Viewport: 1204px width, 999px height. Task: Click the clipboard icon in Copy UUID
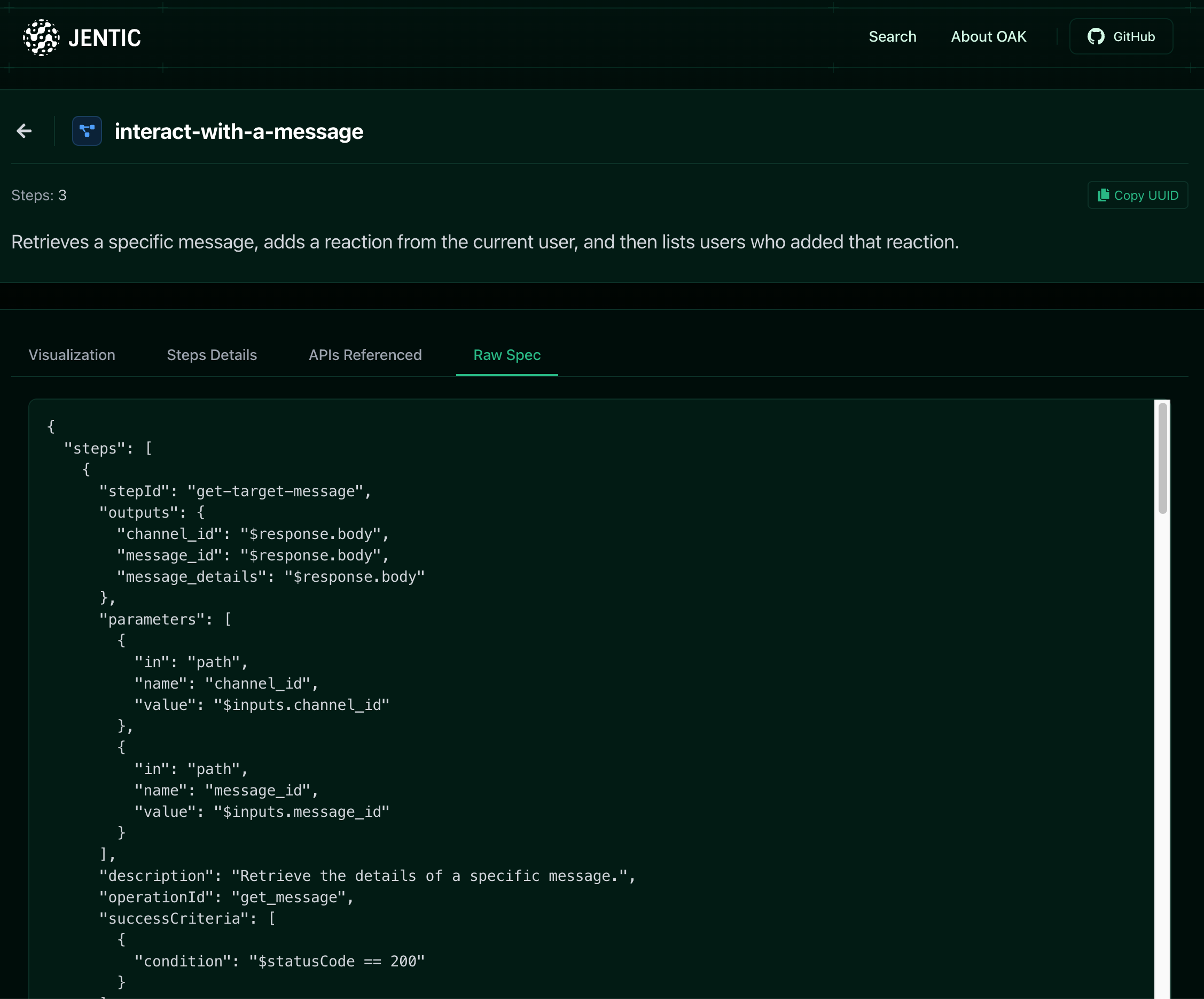(1103, 196)
